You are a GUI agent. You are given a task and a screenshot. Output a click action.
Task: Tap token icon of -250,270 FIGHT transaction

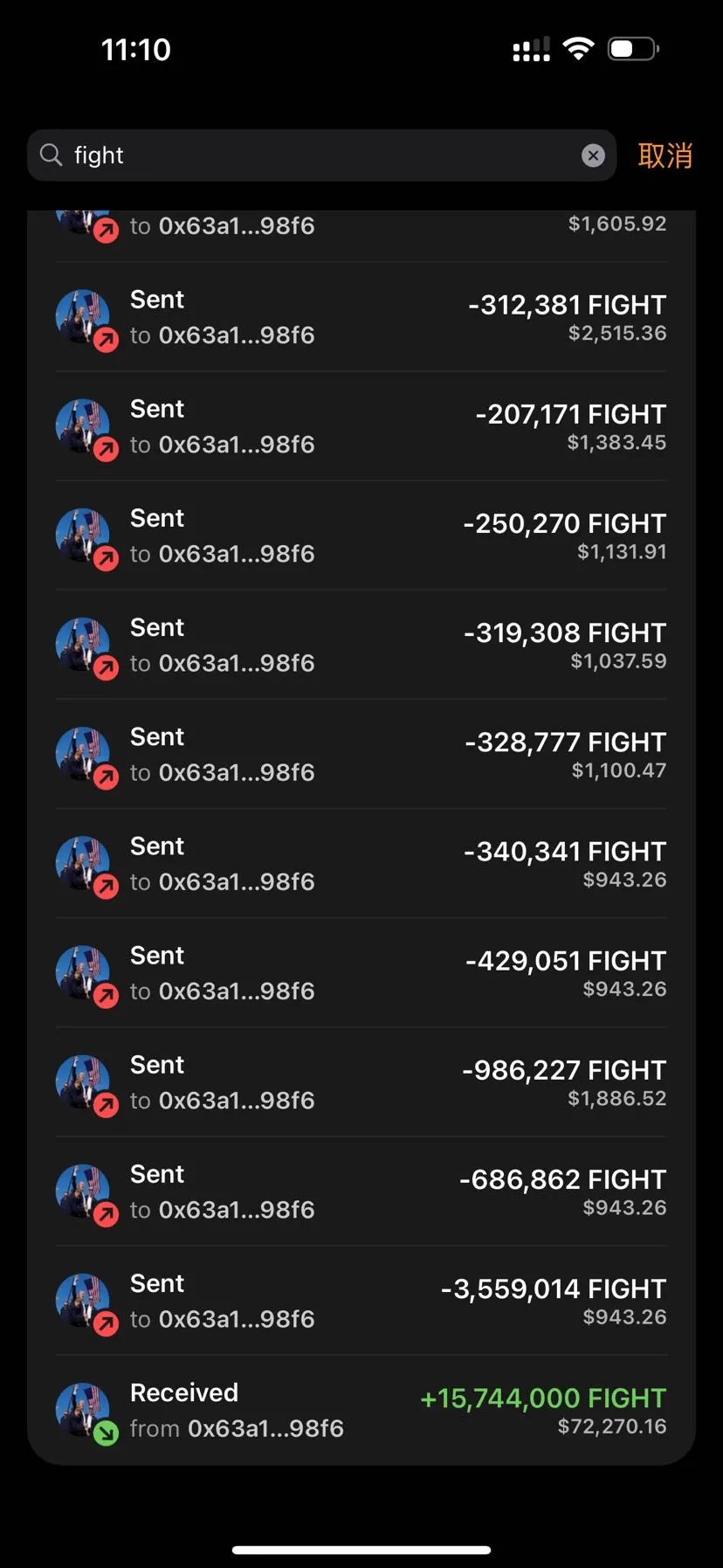[x=84, y=536]
